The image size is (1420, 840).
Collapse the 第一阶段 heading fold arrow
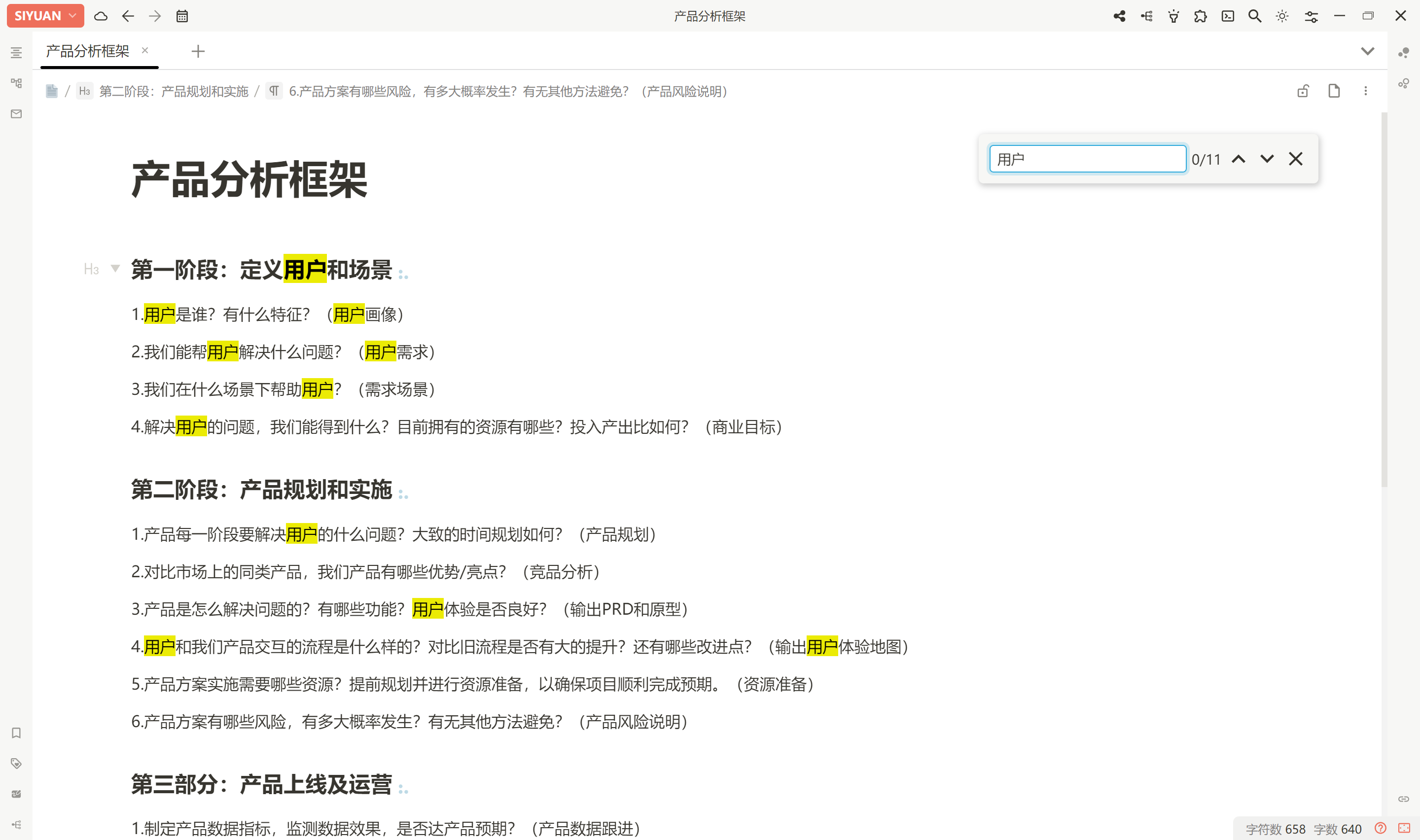[115, 268]
